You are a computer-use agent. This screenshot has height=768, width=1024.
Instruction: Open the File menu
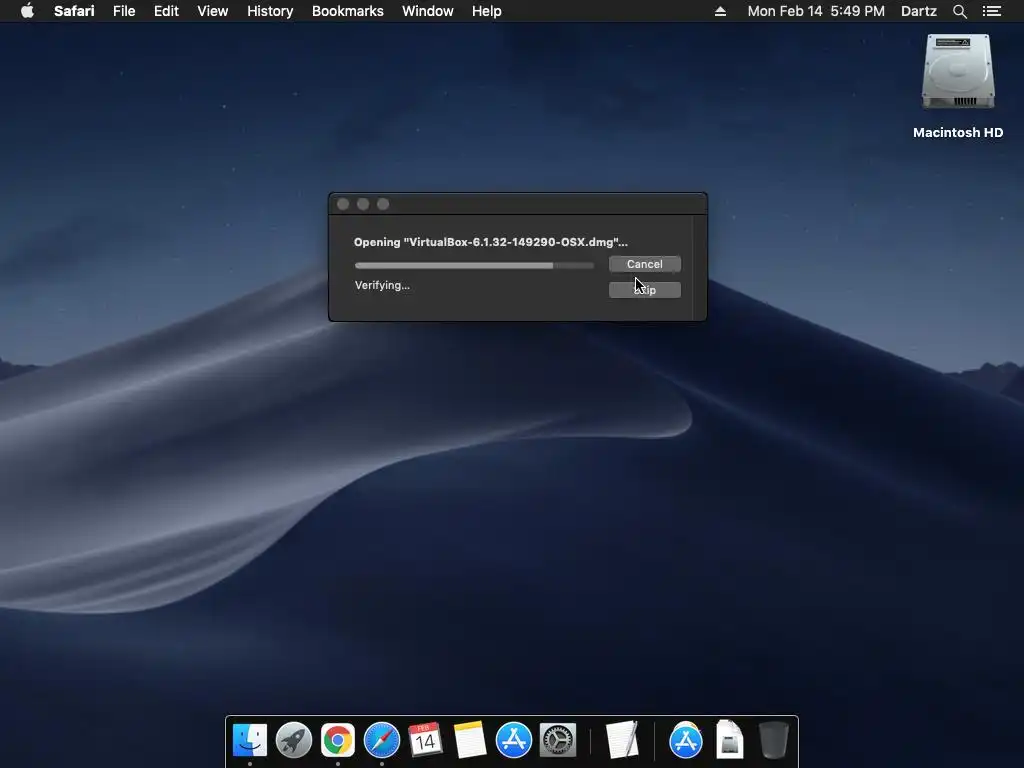pyautogui.click(x=124, y=11)
